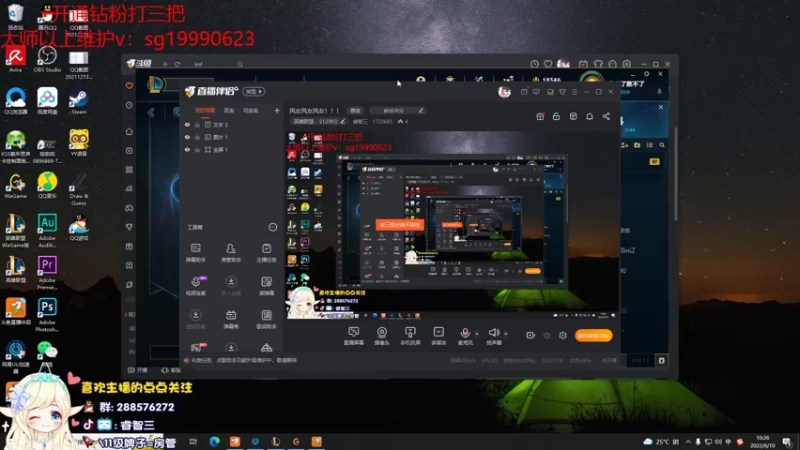
Task: Open Adobe Premiere desktop shortcut
Action: pos(47,273)
